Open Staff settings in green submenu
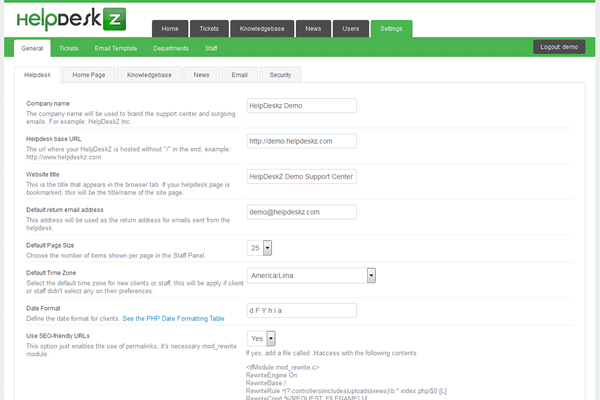The width and height of the screenshot is (600, 400). [212, 47]
